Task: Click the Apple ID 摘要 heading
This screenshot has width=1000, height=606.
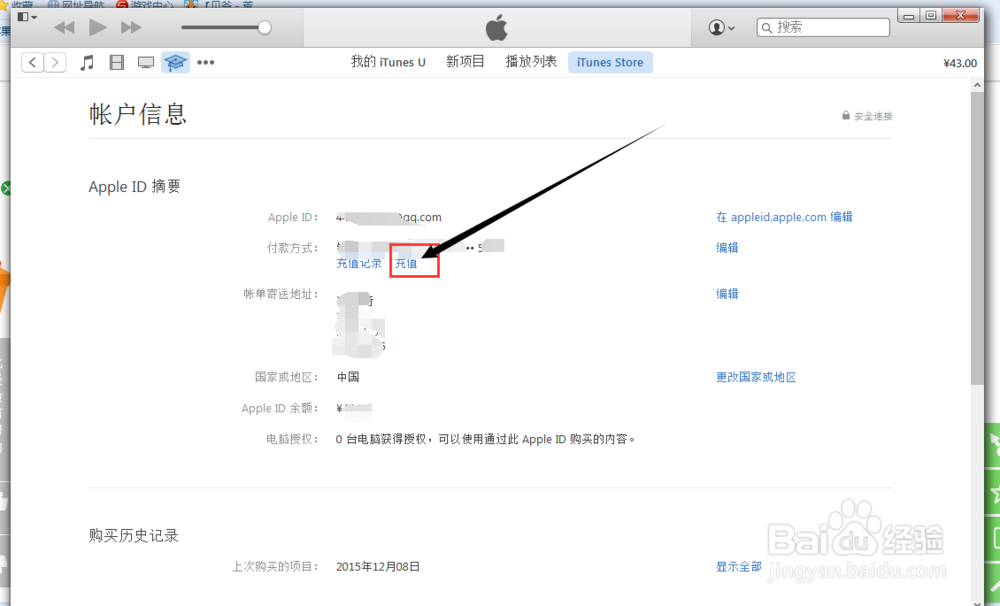Action: coord(135,186)
